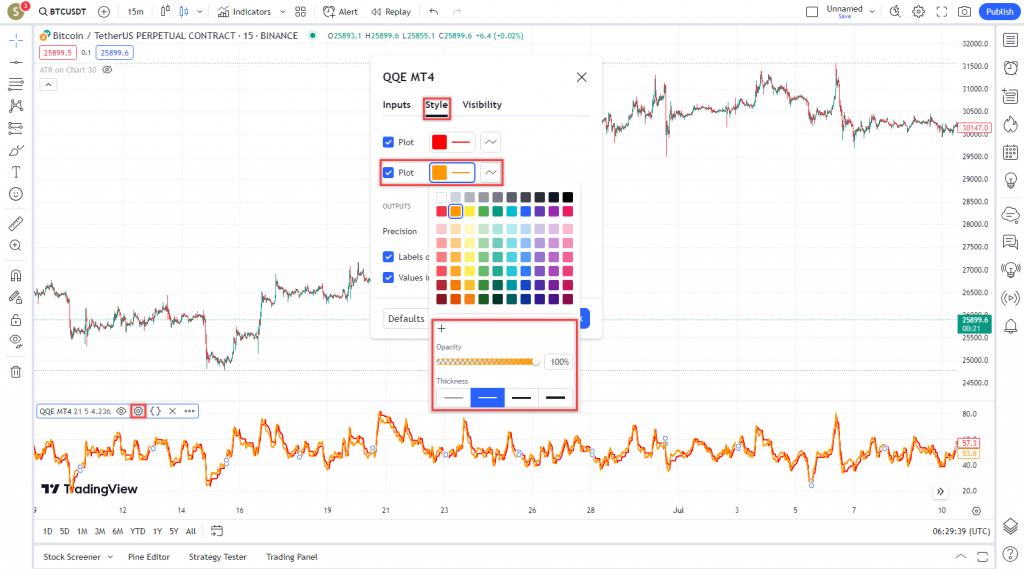The width and height of the screenshot is (1024, 569).
Task: Open notifications bell in right sidebar
Action: [x=1010, y=326]
